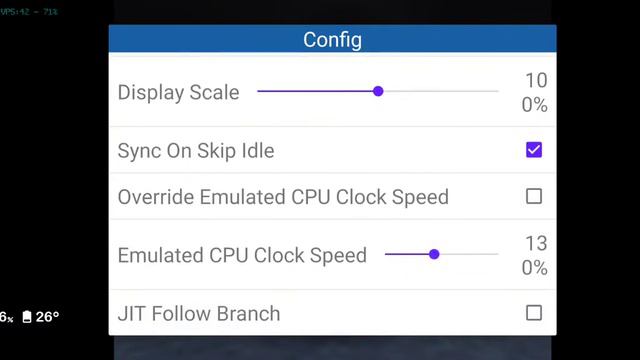The height and width of the screenshot is (360, 640).
Task: Select the Sync On Skip Idle row label
Action: (196, 151)
